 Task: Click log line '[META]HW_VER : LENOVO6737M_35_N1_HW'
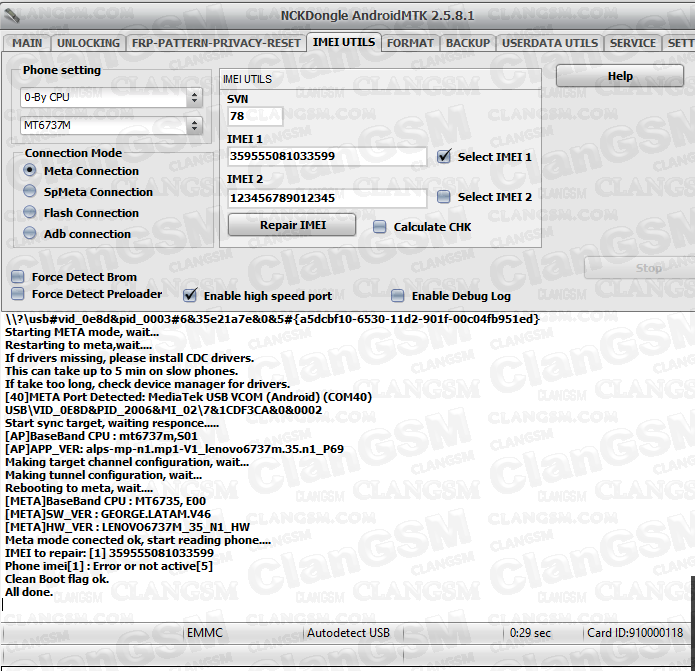coord(128,527)
